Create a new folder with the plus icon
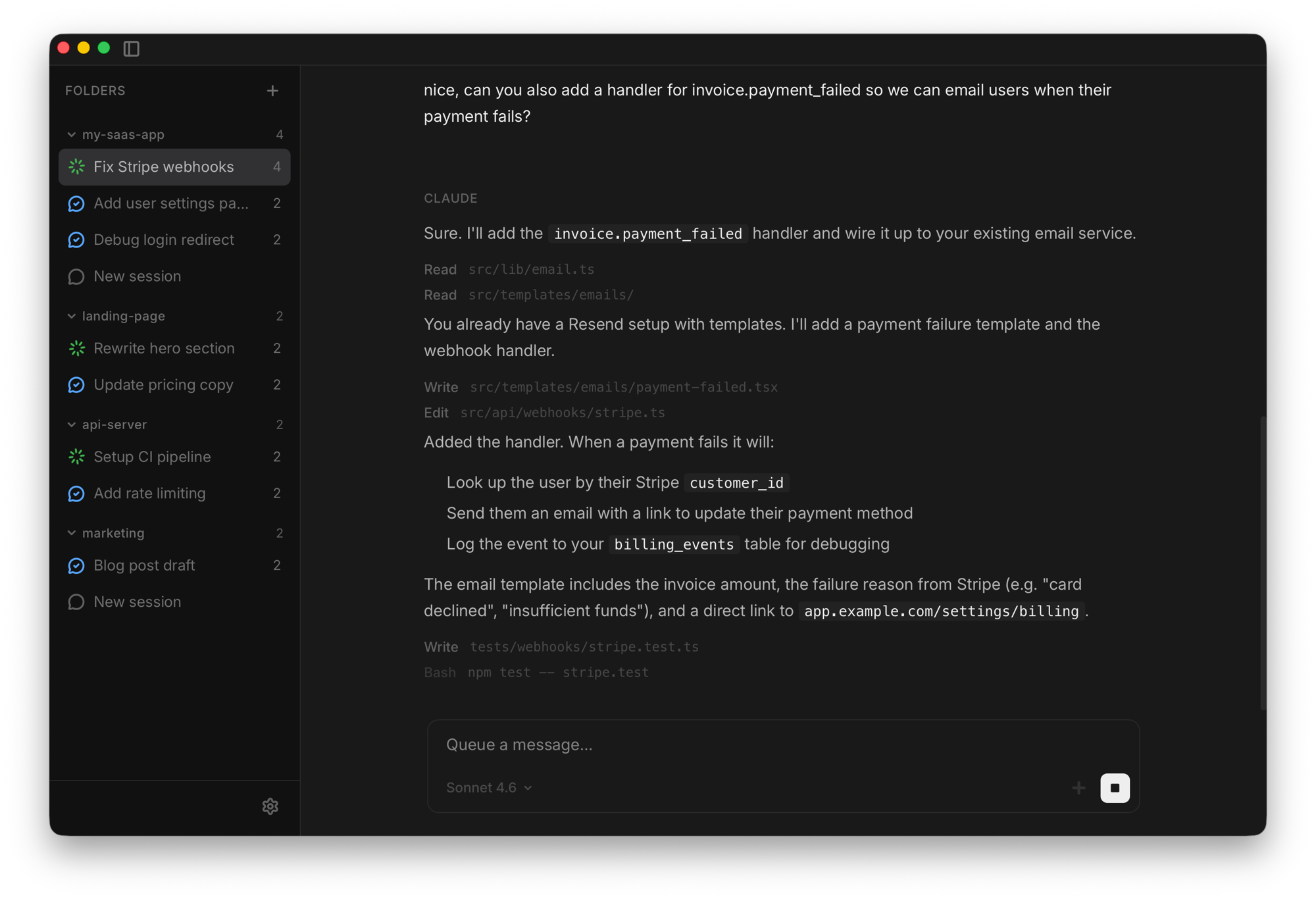Screen dimensions: 1316x901 (x=272, y=90)
